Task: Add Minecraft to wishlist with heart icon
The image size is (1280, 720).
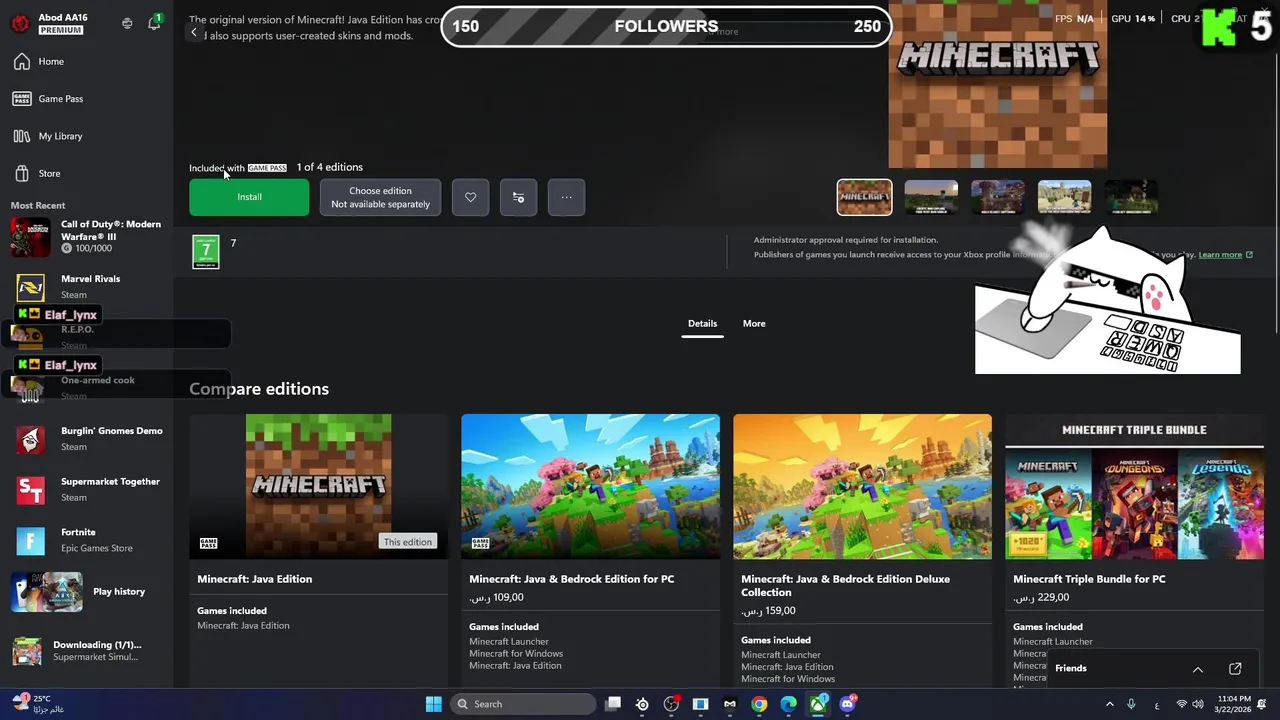Action: point(470,197)
